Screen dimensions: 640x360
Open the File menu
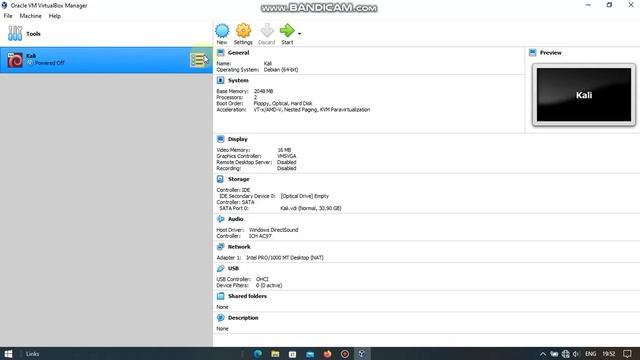8,16
